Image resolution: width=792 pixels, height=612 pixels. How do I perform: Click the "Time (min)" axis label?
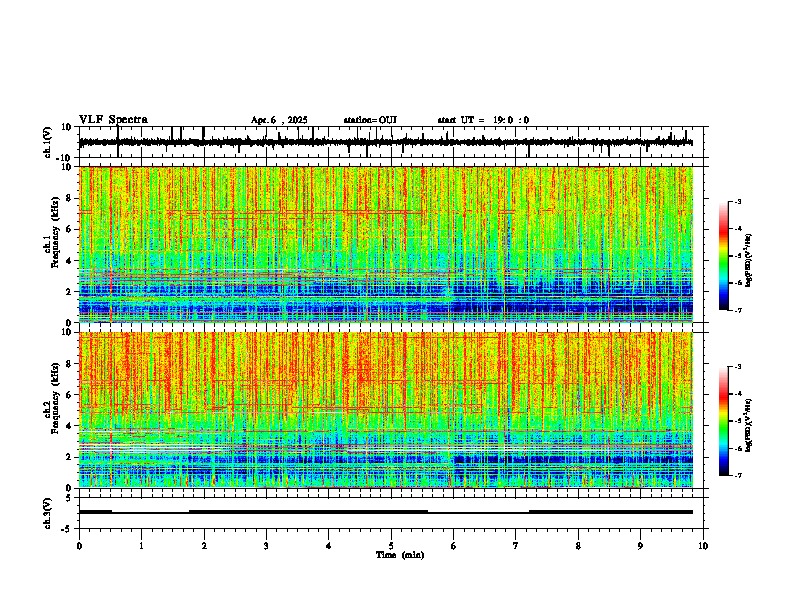[x=400, y=555]
